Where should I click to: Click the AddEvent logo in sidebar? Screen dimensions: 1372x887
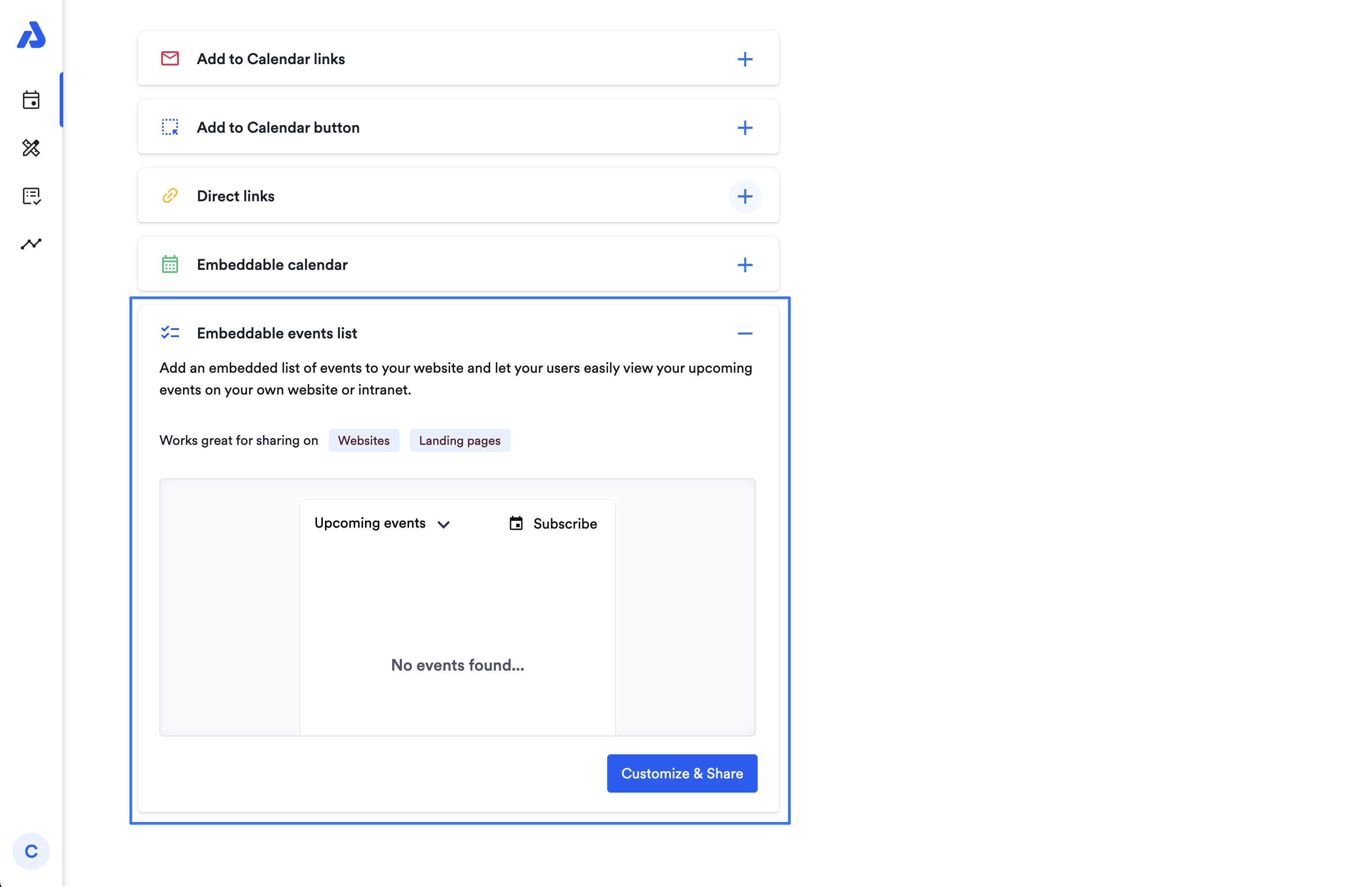[31, 35]
